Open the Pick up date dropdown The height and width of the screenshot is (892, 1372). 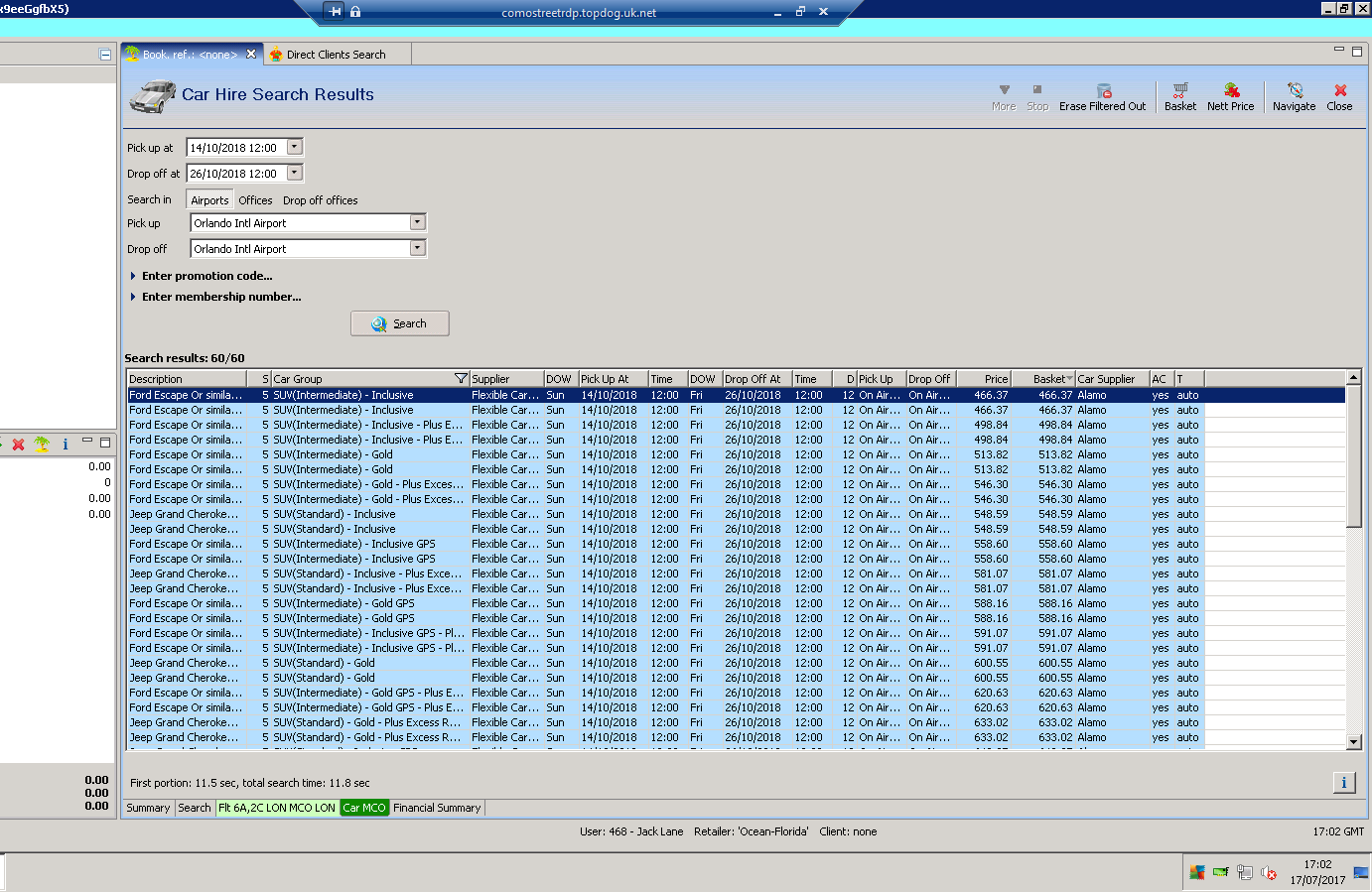tap(294, 147)
